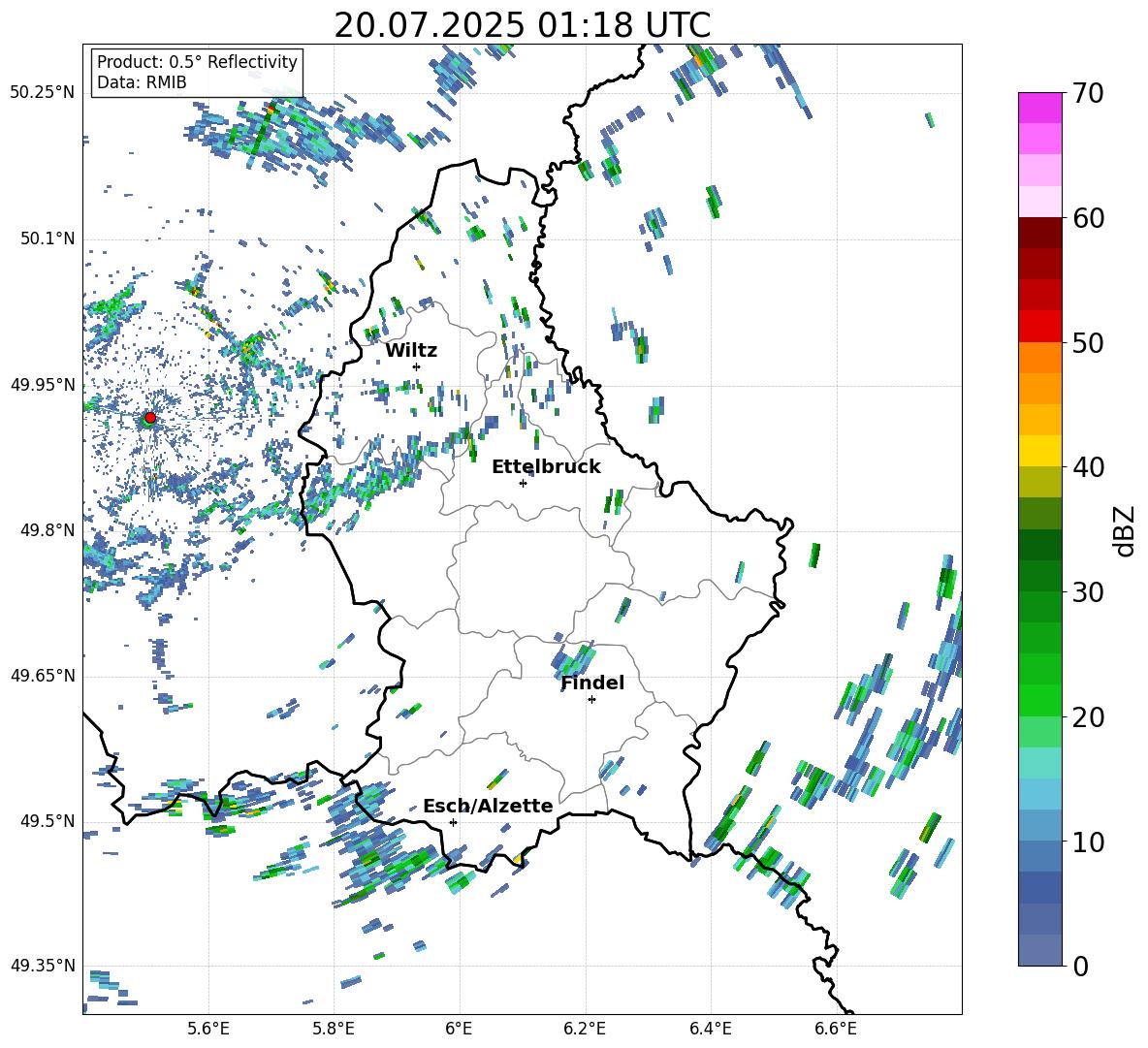Click the Esch/Alzette station cross marker
1148x1048 pixels.
pos(453,822)
